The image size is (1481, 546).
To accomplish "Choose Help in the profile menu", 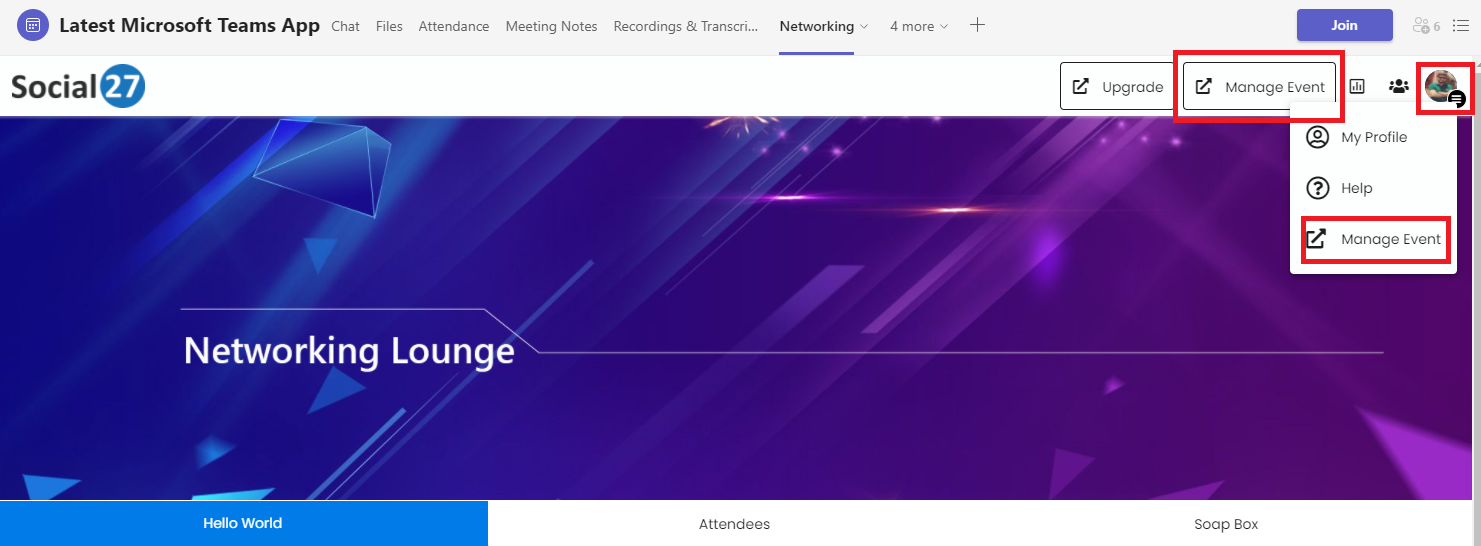I will pyautogui.click(x=1356, y=188).
